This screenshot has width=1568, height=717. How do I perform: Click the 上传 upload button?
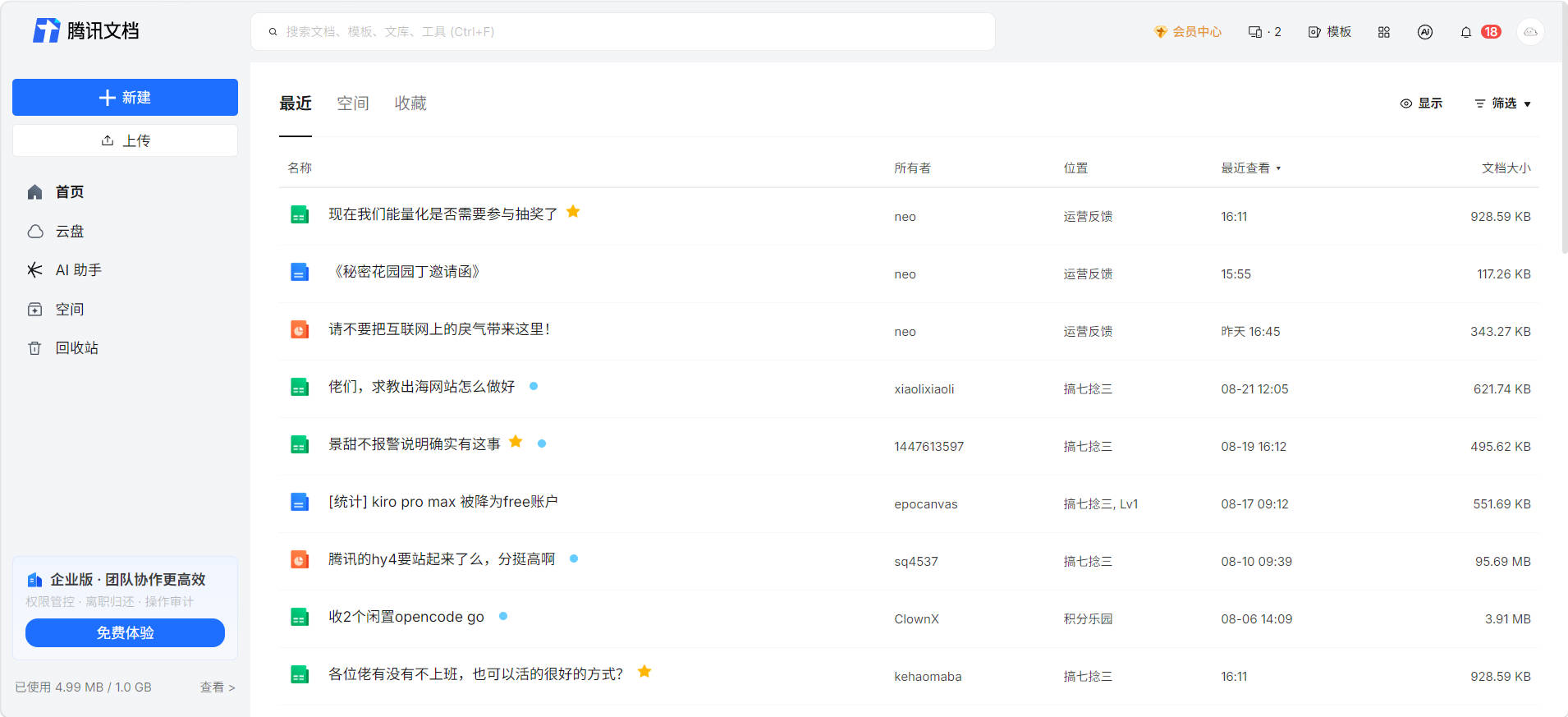125,140
